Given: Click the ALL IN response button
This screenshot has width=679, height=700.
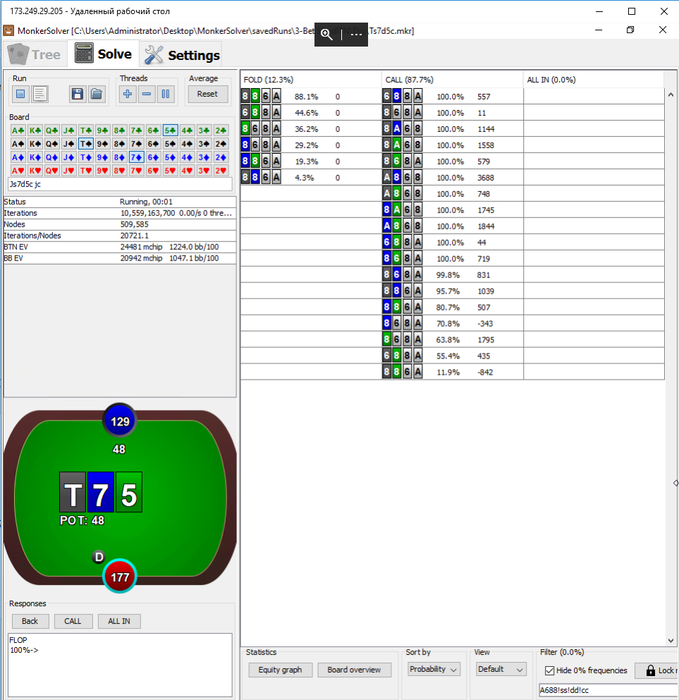Looking at the screenshot, I should click(119, 621).
